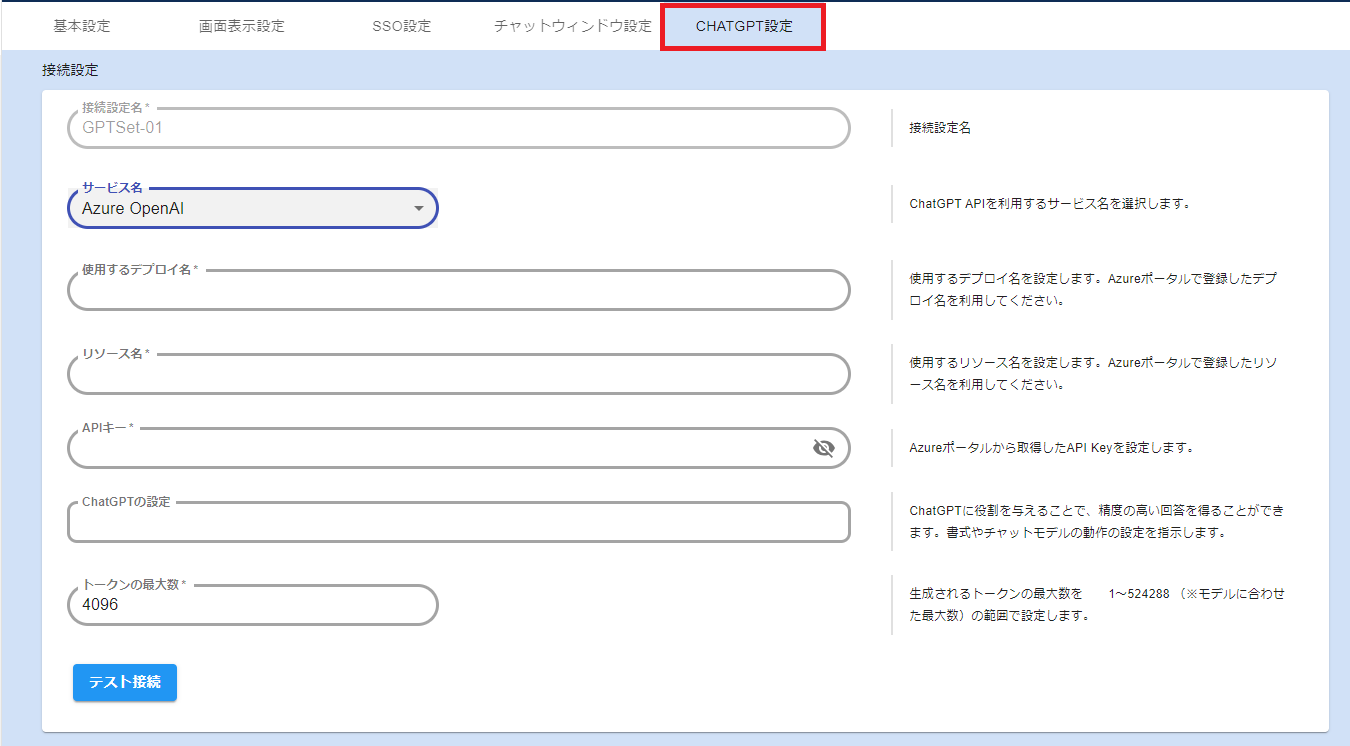Click the API Key description on right
1350x746 pixels.
point(1051,447)
